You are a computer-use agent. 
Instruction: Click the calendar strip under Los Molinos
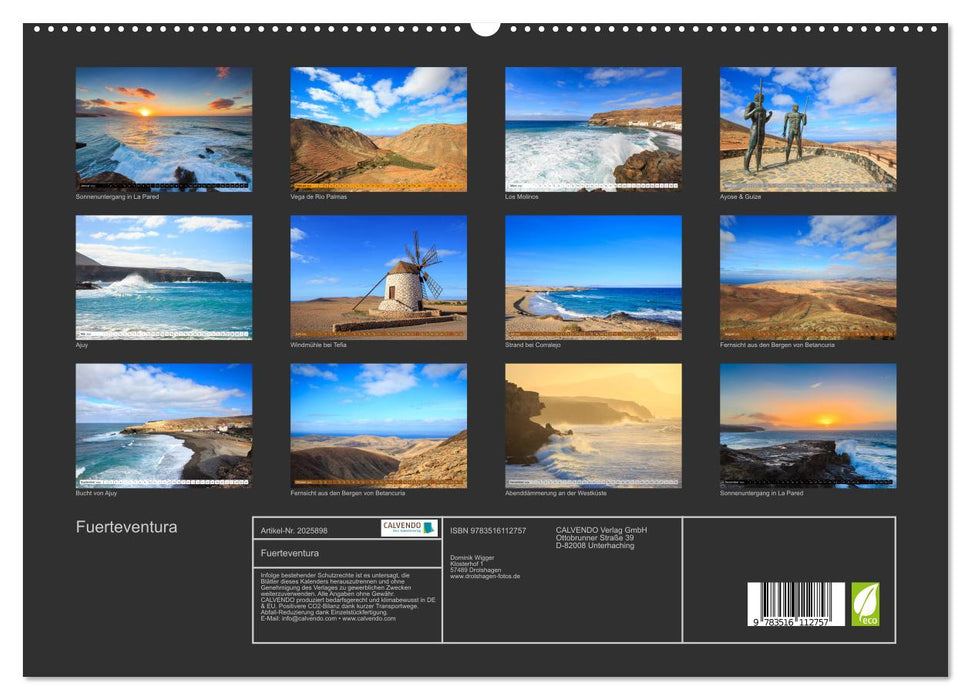[592, 182]
